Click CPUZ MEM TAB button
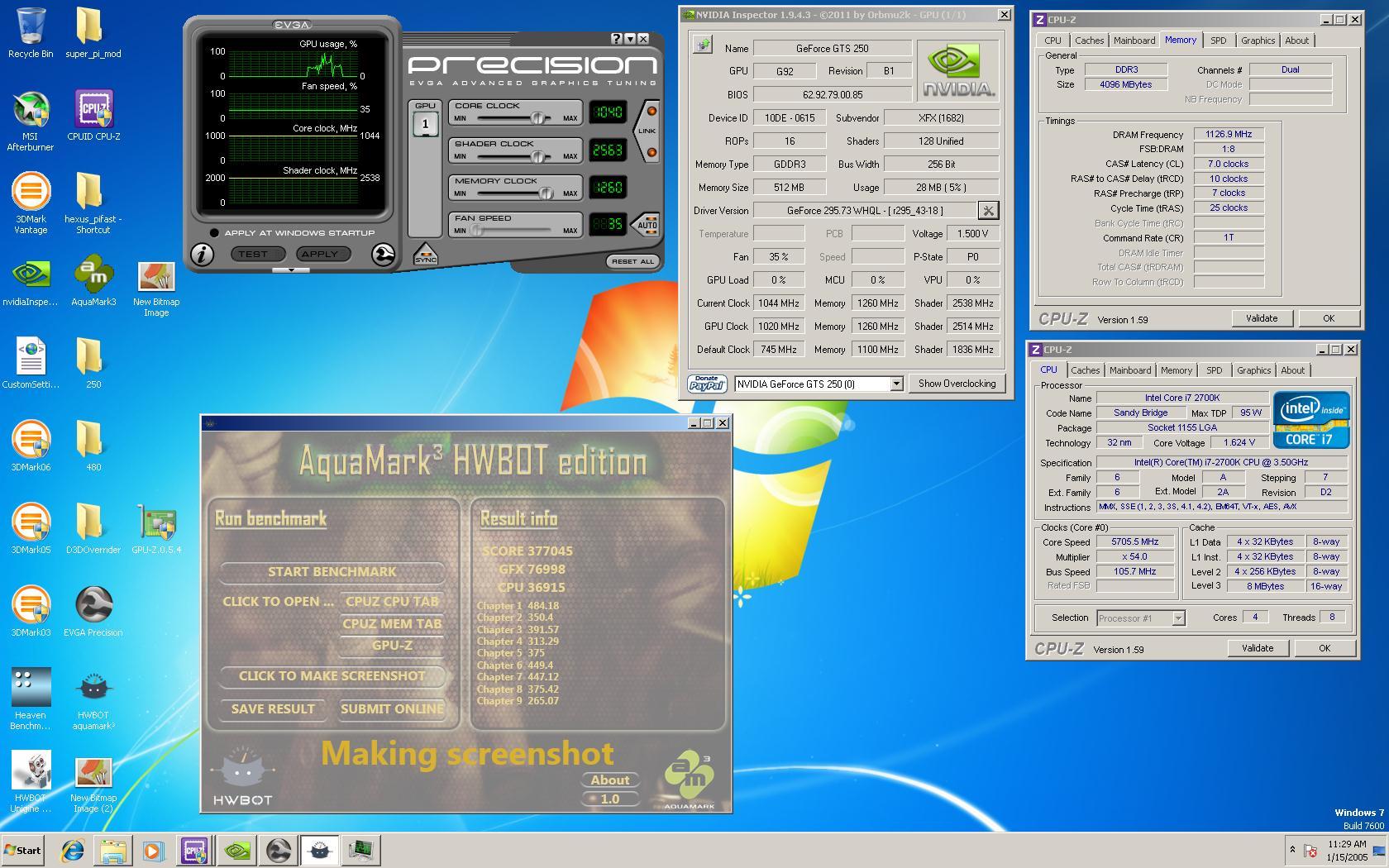 (x=392, y=624)
